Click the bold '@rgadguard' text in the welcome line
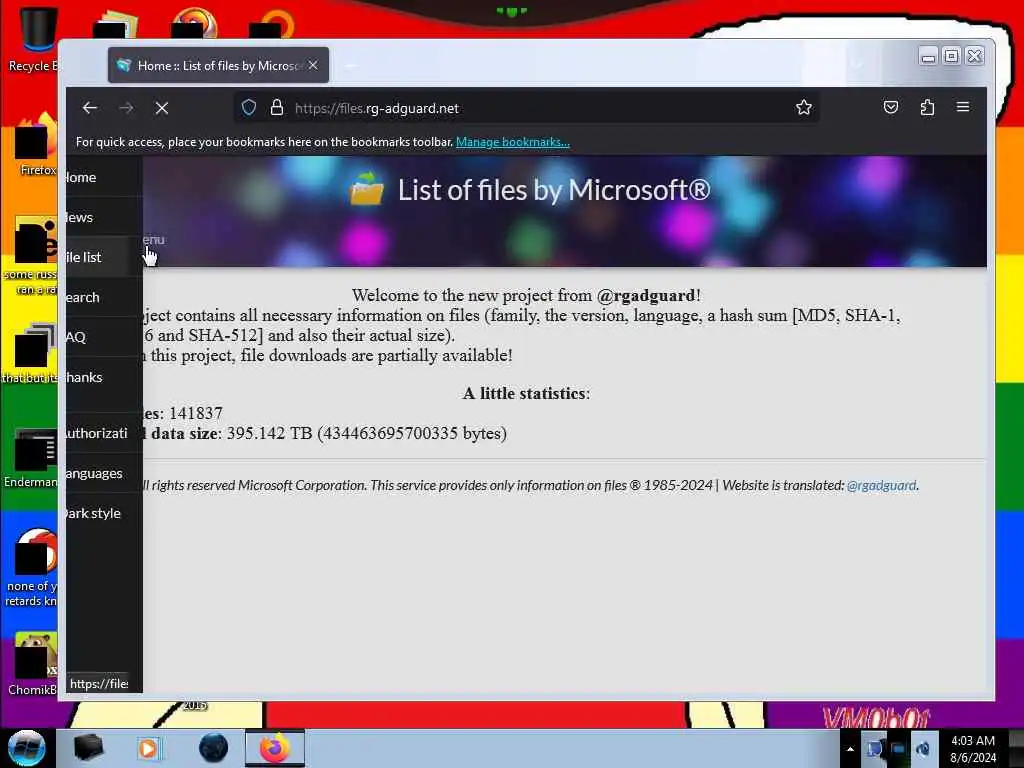Screen dimensions: 1024x768 click(x=645, y=295)
